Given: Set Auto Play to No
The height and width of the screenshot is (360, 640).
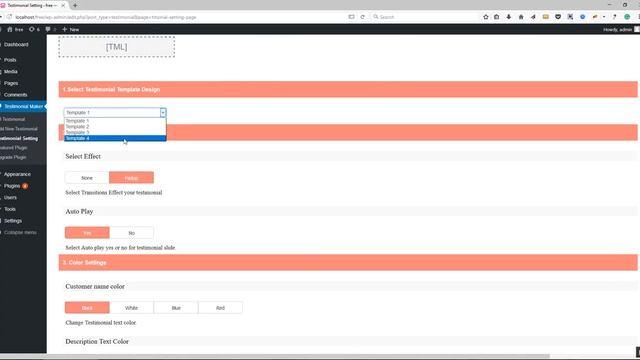Looking at the screenshot, I should point(131,233).
